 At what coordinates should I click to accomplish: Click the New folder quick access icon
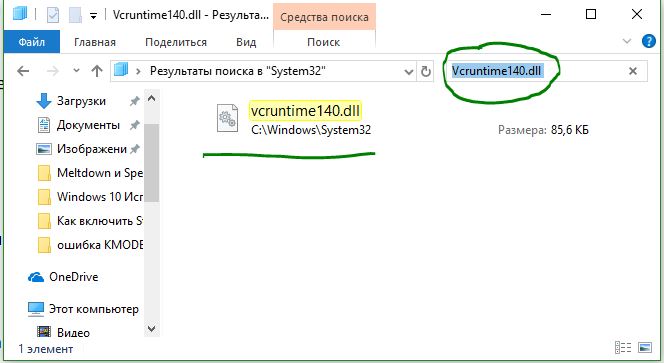(75, 15)
